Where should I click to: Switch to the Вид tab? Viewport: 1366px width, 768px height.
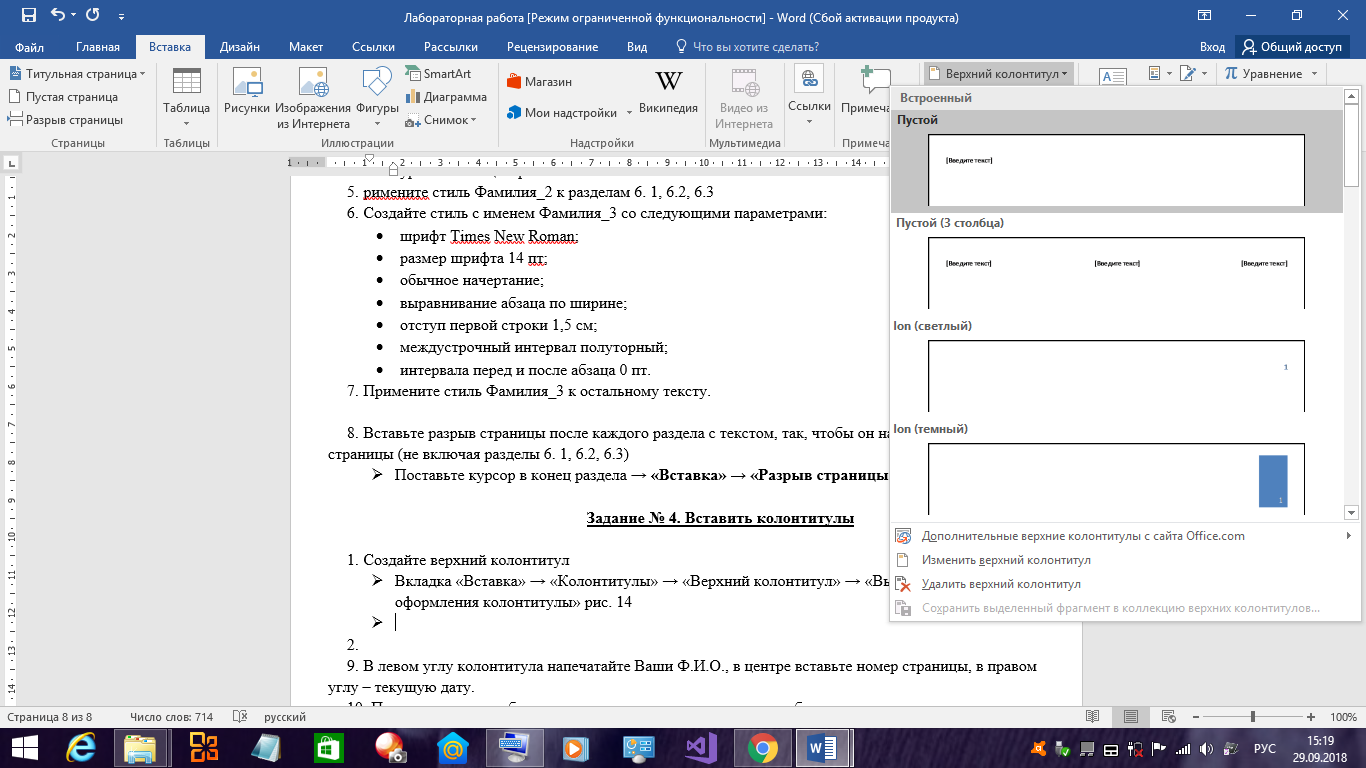(x=637, y=47)
